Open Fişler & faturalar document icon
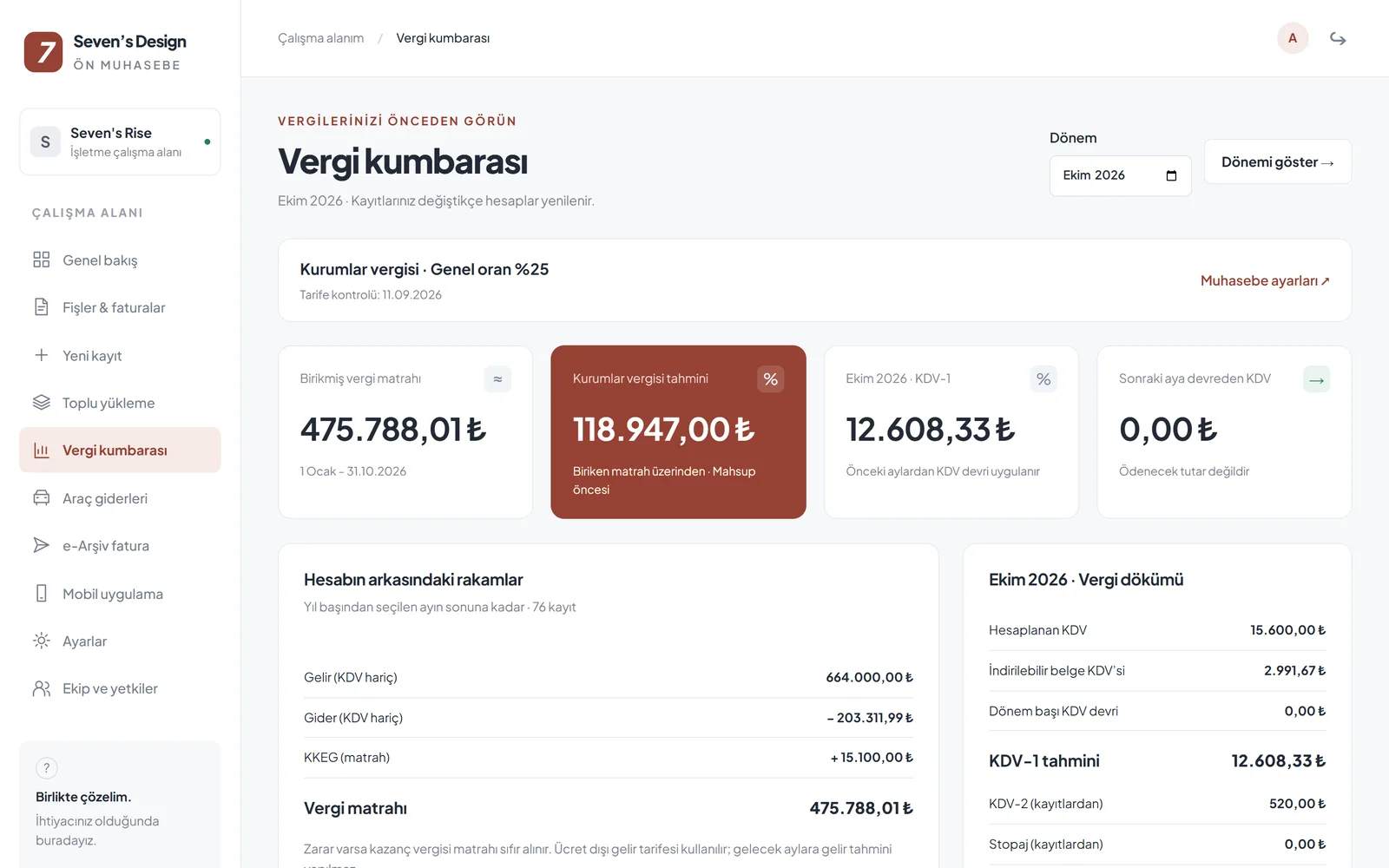The width and height of the screenshot is (1389, 868). tap(42, 306)
